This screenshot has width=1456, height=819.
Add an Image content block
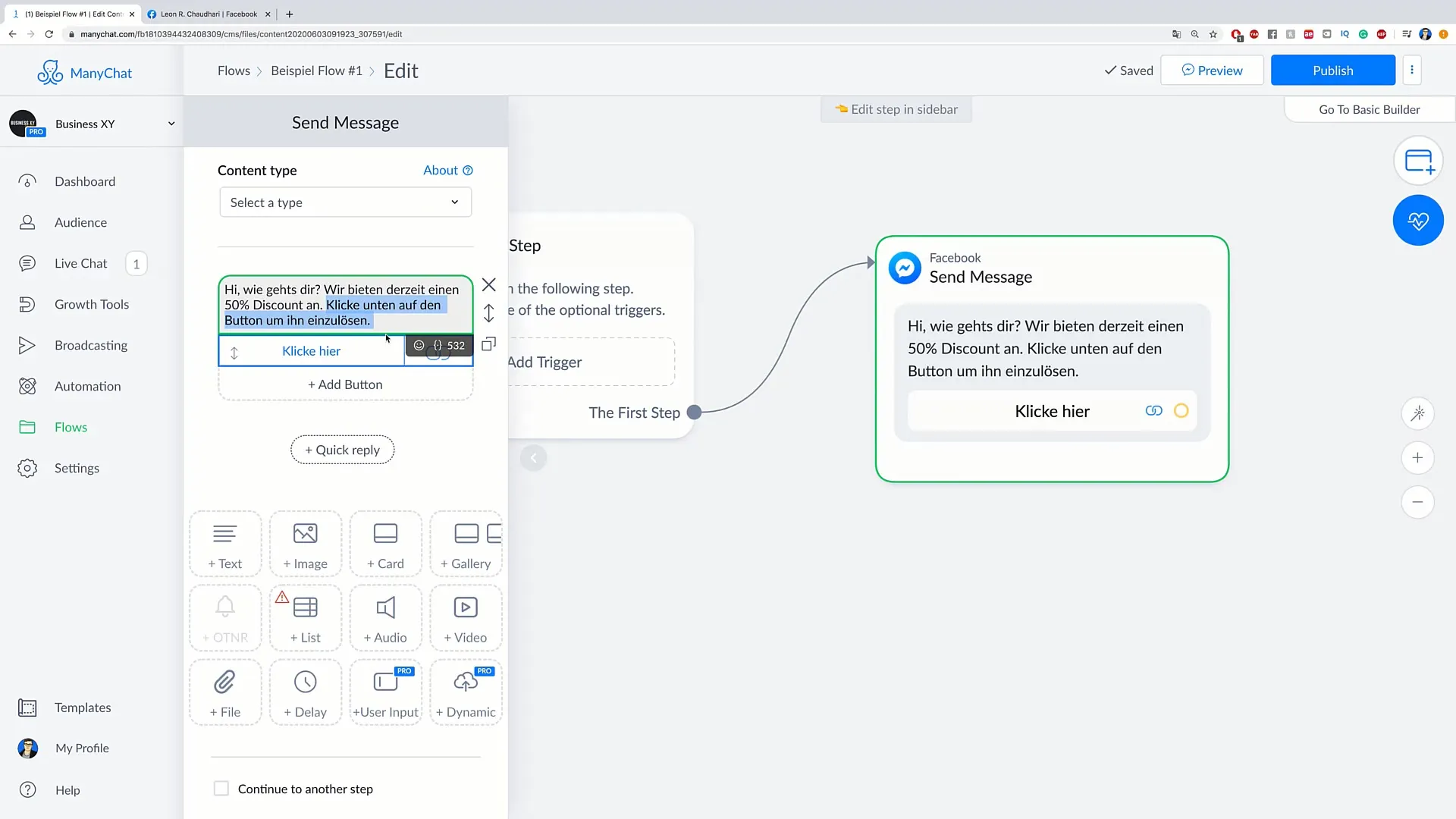click(306, 544)
